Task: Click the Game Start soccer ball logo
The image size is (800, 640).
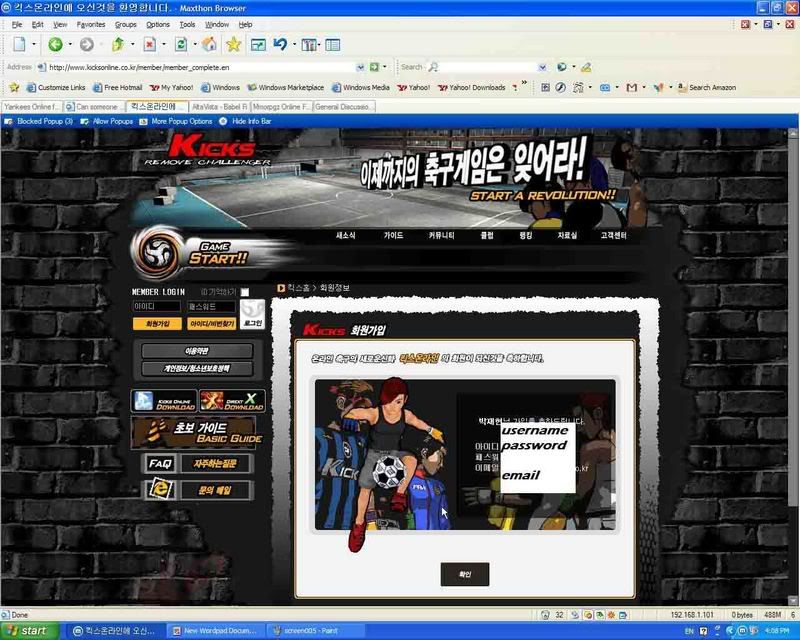Action: [x=162, y=251]
